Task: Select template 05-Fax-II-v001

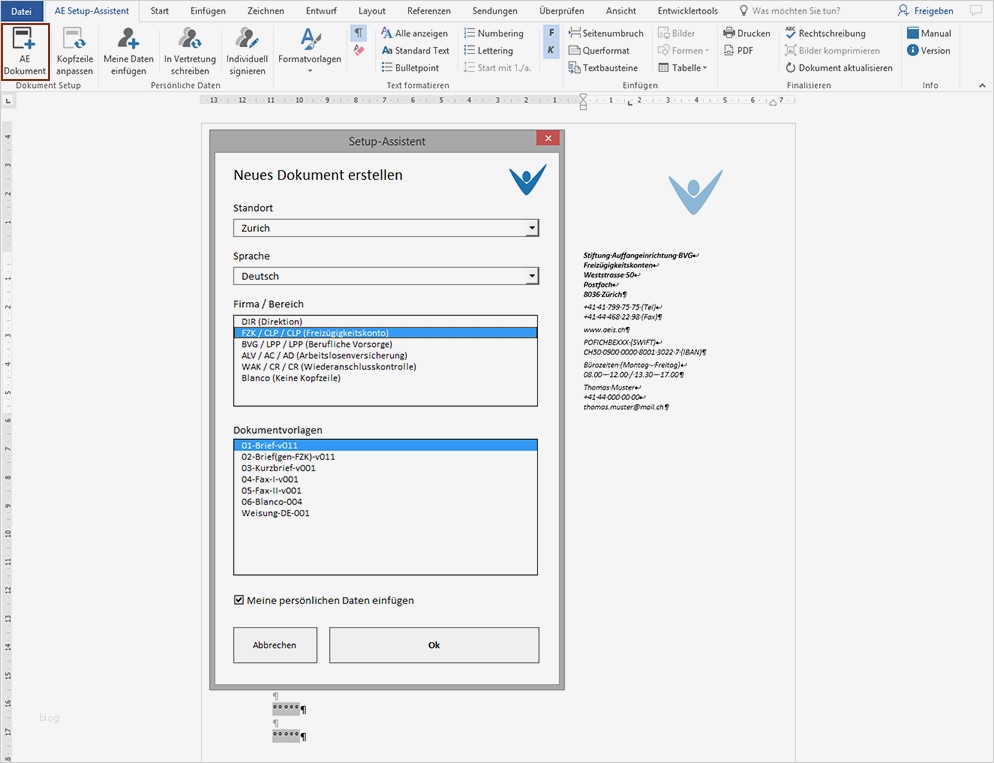Action: click(385, 491)
